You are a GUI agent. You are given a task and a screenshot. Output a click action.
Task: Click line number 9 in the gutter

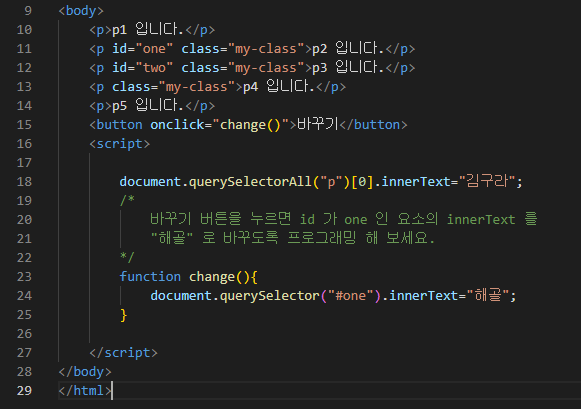[x=28, y=11]
